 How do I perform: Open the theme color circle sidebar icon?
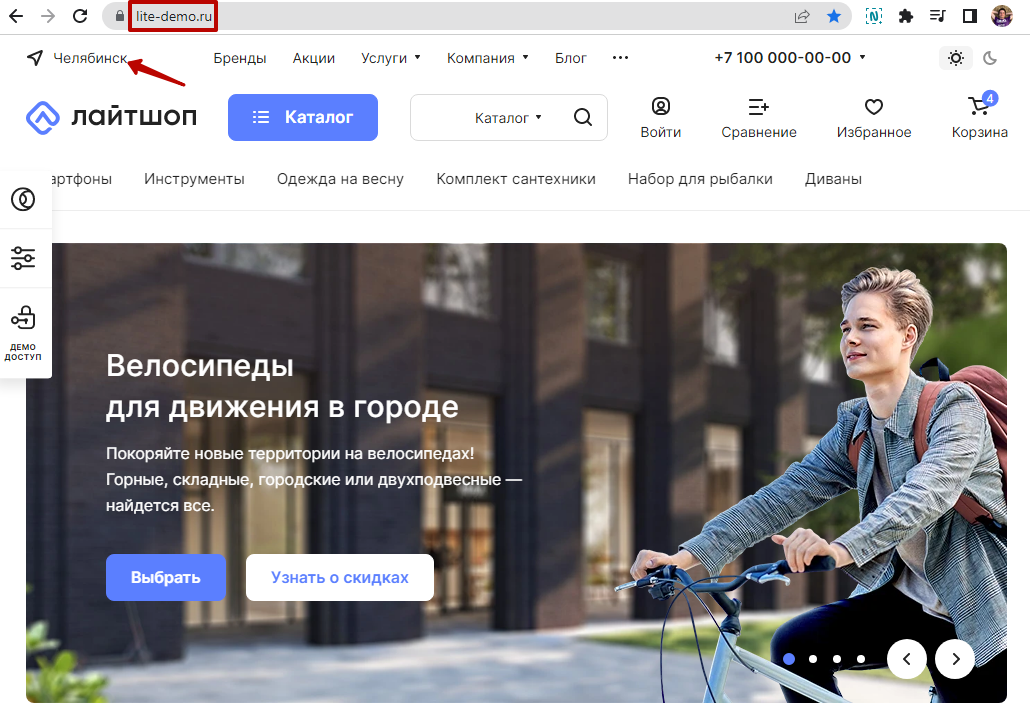tap(23, 199)
